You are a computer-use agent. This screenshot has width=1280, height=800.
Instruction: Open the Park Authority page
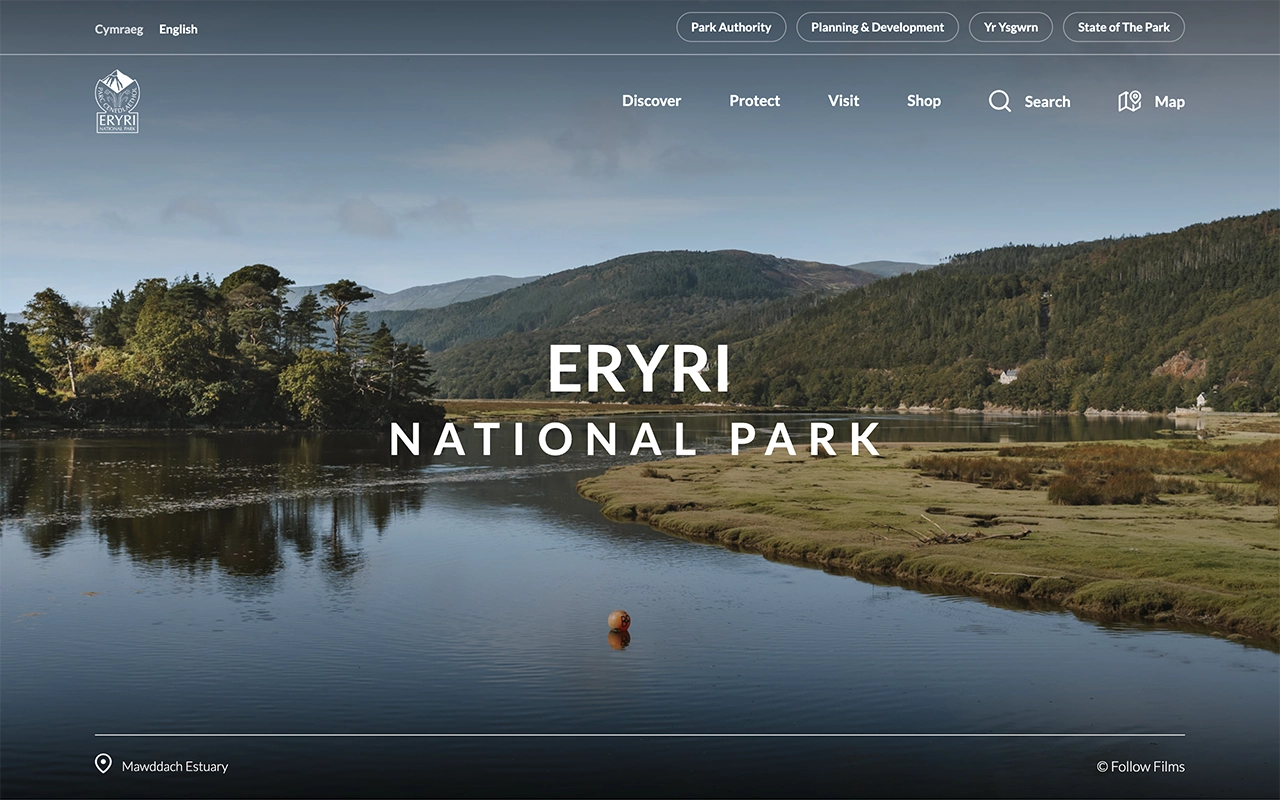(731, 27)
